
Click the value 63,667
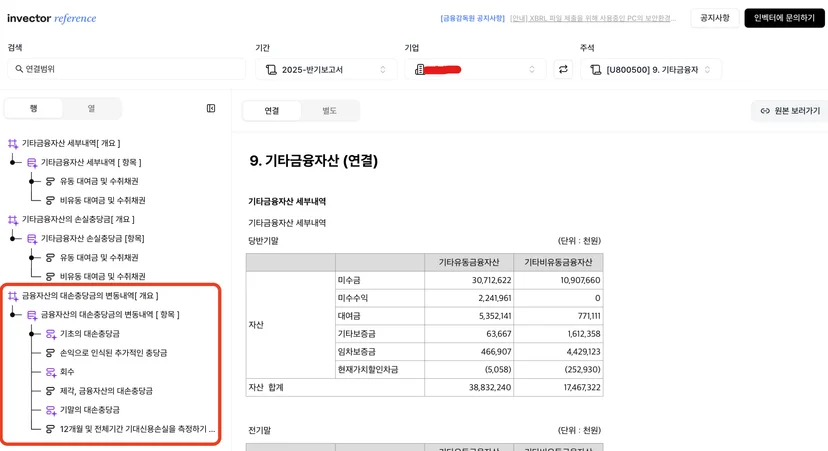pos(498,334)
